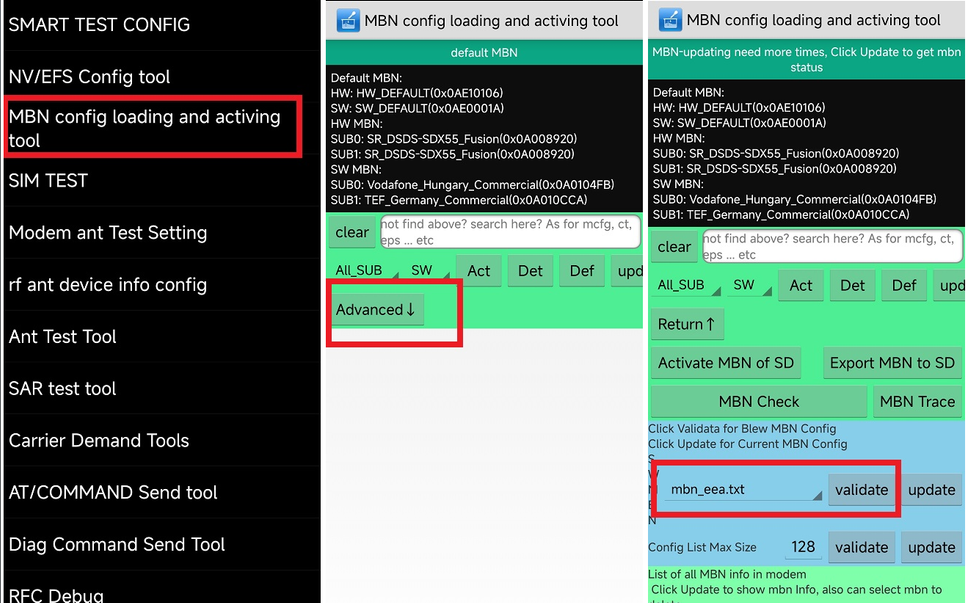This screenshot has width=968, height=603.
Task: Click the MBN tool icon in the middle screen header
Action: (x=347, y=20)
